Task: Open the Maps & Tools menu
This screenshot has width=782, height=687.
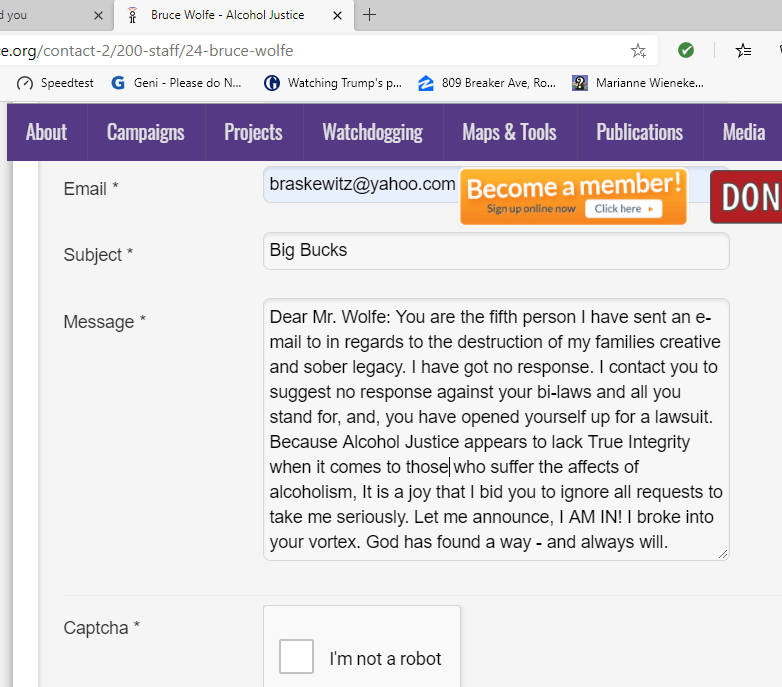Action: [x=509, y=132]
